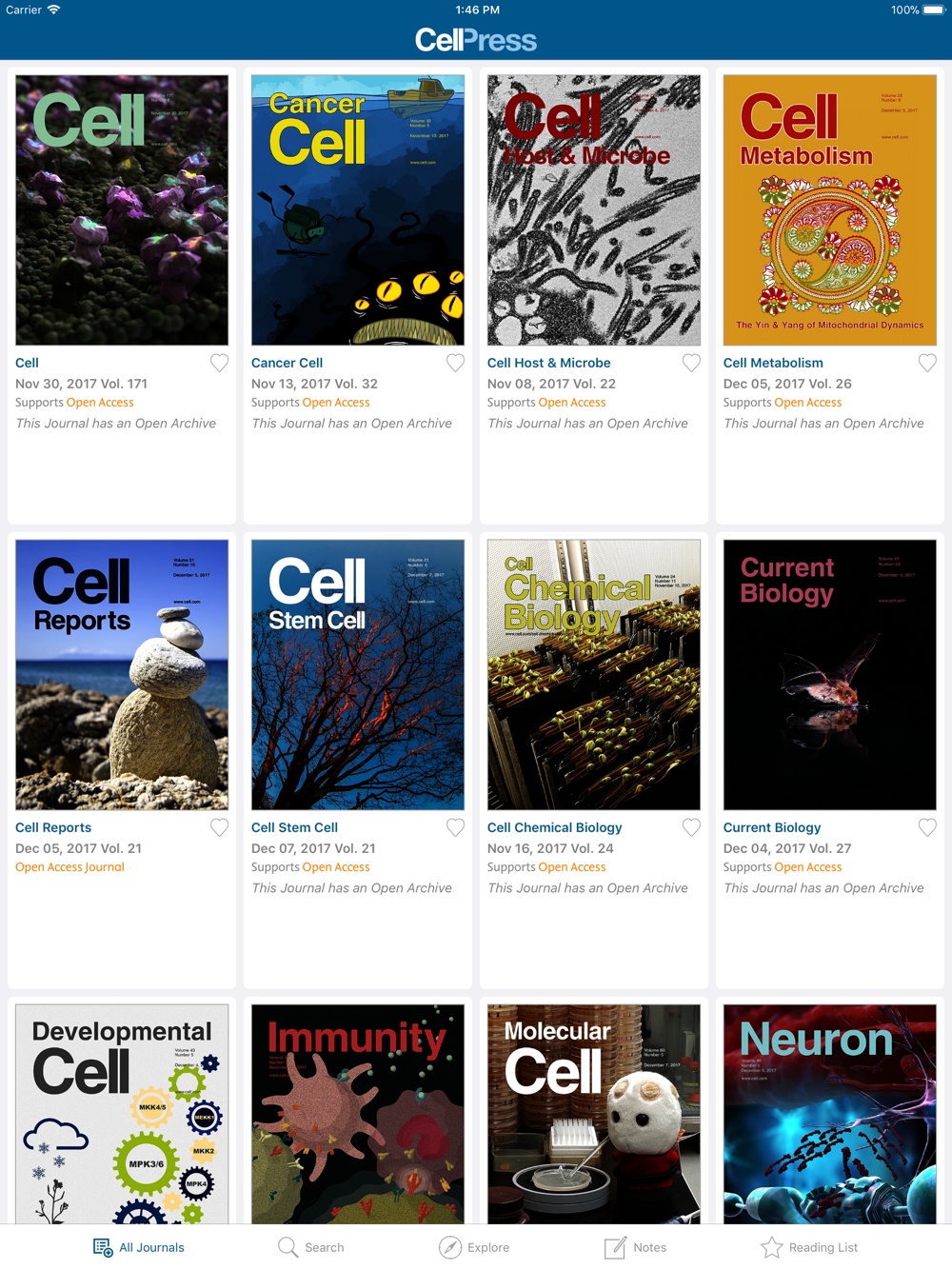Viewport: 952px width, 1270px height.
Task: Switch to the Explore tab
Action: 474,1247
